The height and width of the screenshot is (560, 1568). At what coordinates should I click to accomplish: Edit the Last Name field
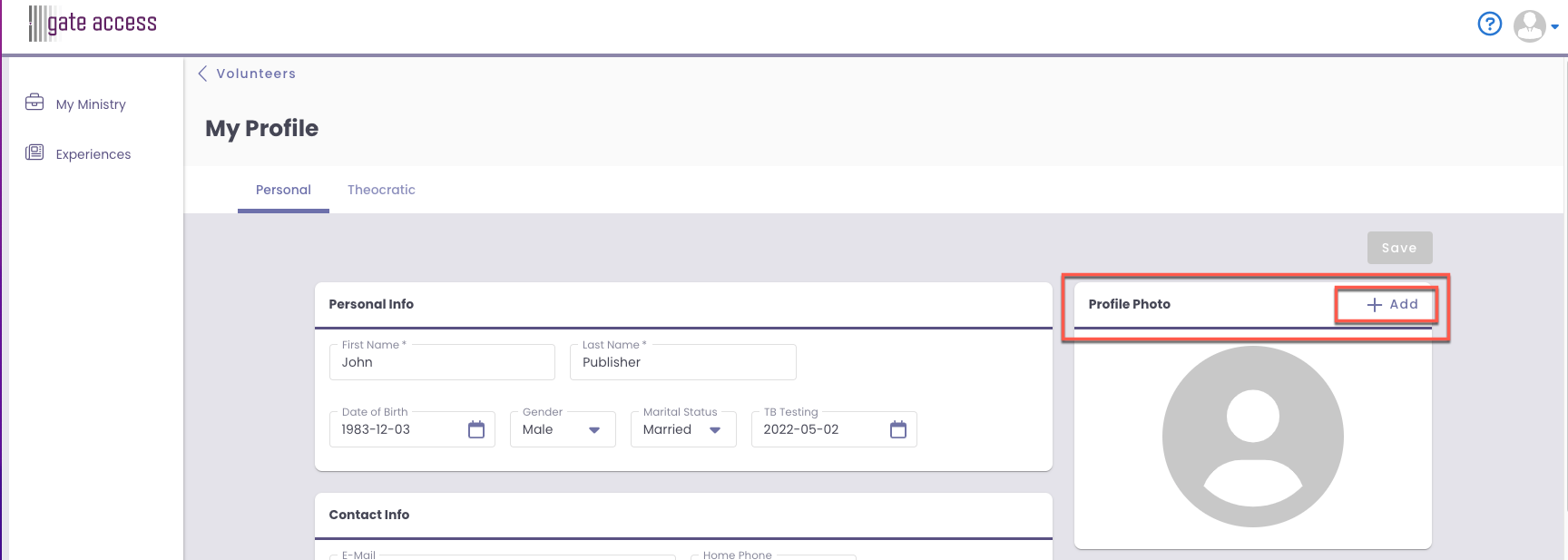(x=683, y=362)
